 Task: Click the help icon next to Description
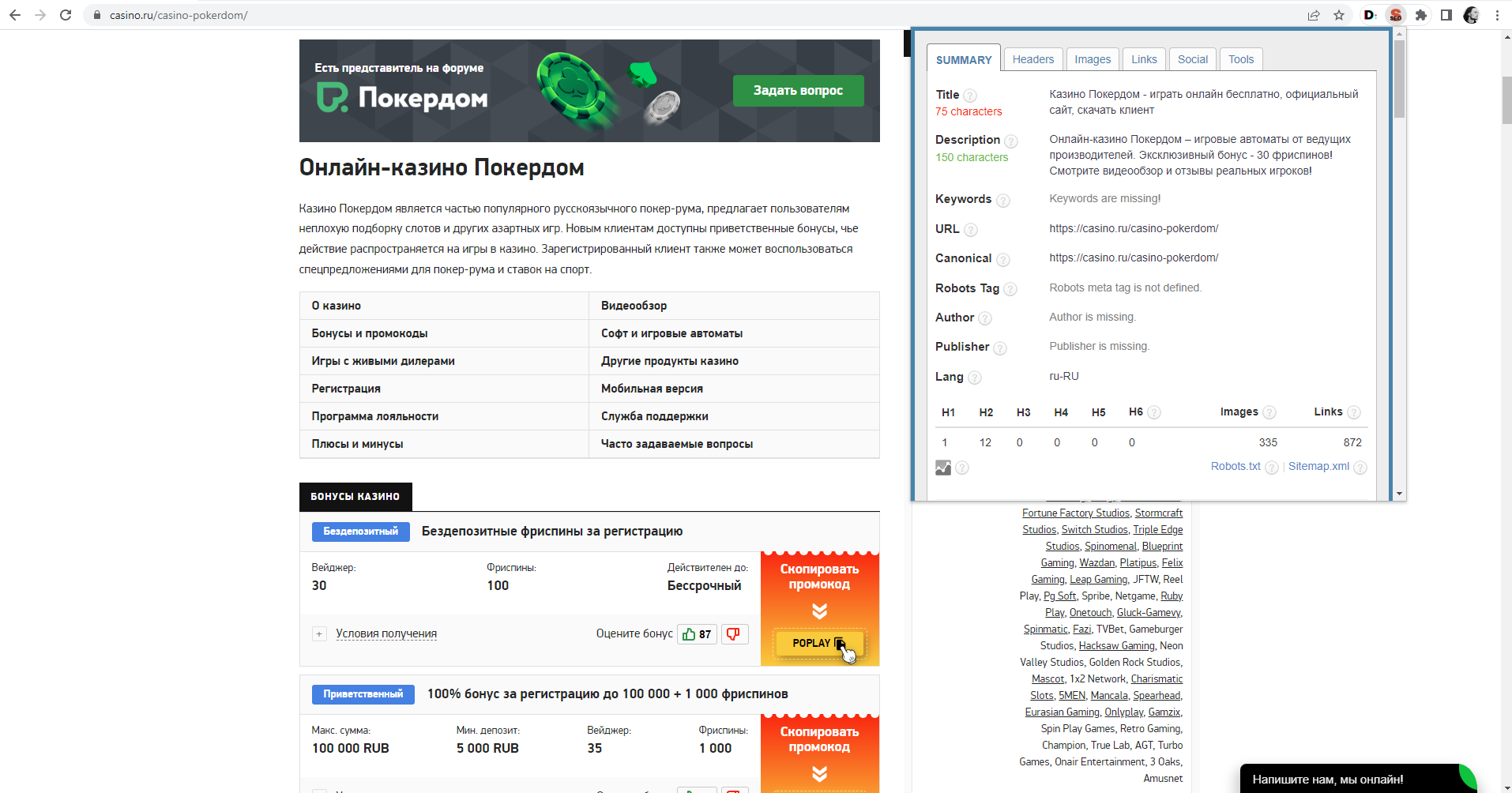tap(1011, 141)
